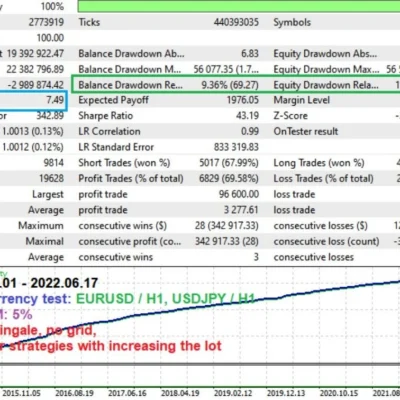Click the green history quality progress bar
The width and height of the screenshot is (400, 400).
[239, 6]
